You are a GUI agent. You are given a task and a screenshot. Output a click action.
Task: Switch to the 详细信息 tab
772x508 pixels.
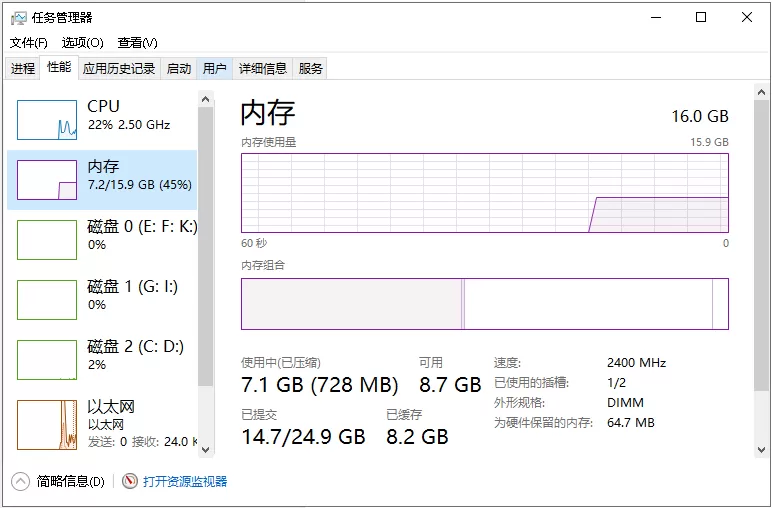tap(262, 69)
